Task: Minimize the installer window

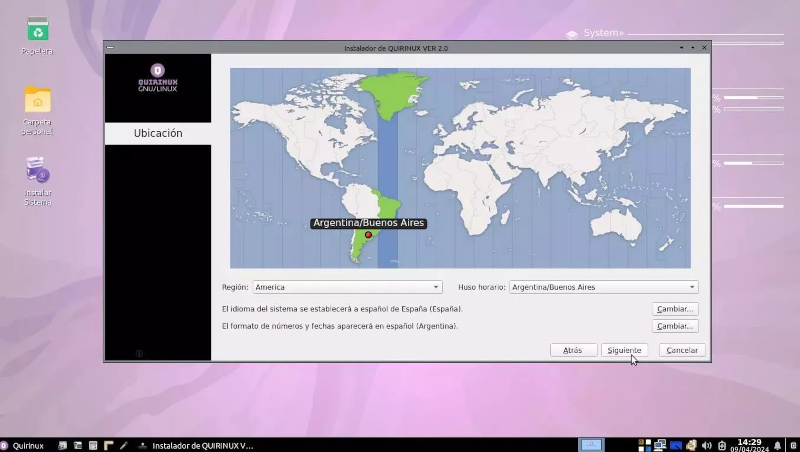Action: tap(681, 47)
